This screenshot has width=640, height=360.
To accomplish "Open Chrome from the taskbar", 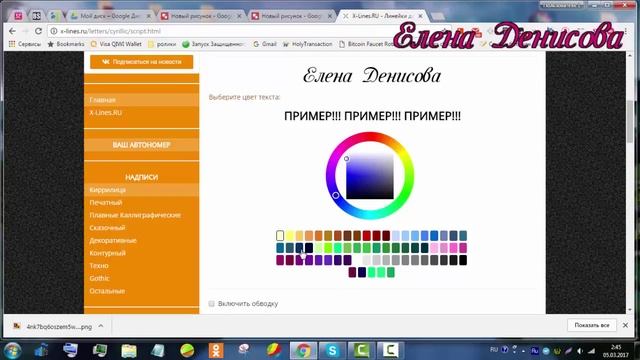I will point(303,350).
